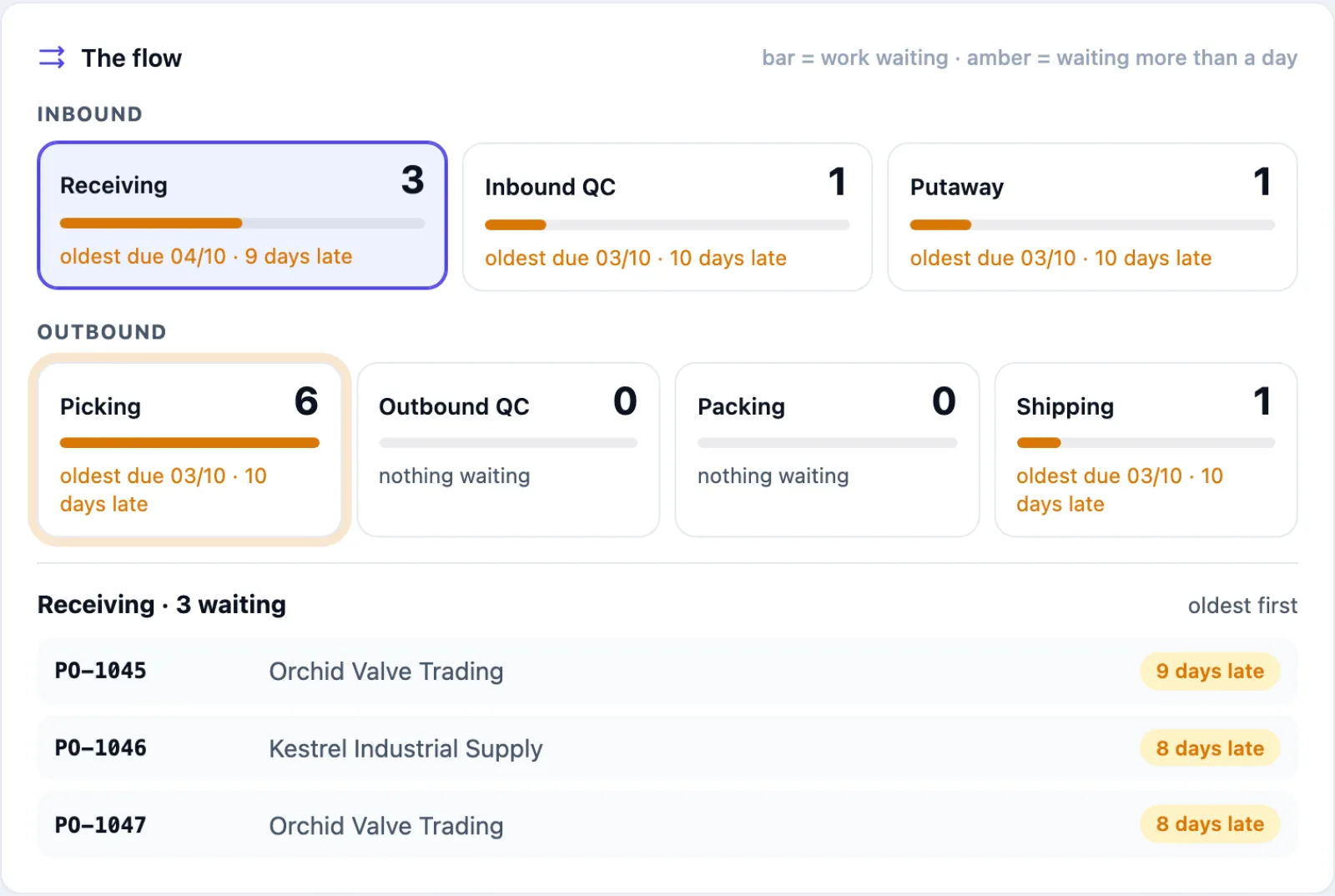Click nothing waiting text under Packing
Image resolution: width=1335 pixels, height=896 pixels.
pyautogui.click(x=773, y=476)
